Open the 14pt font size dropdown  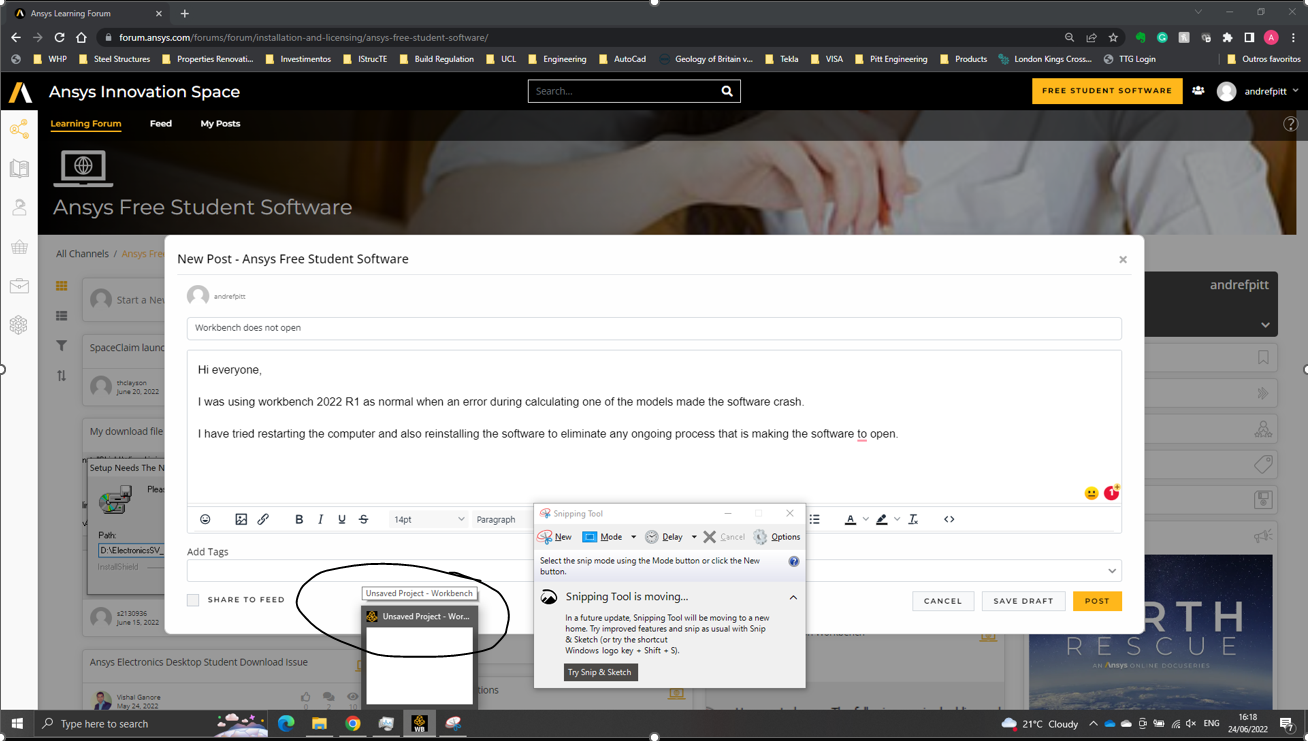(x=429, y=520)
